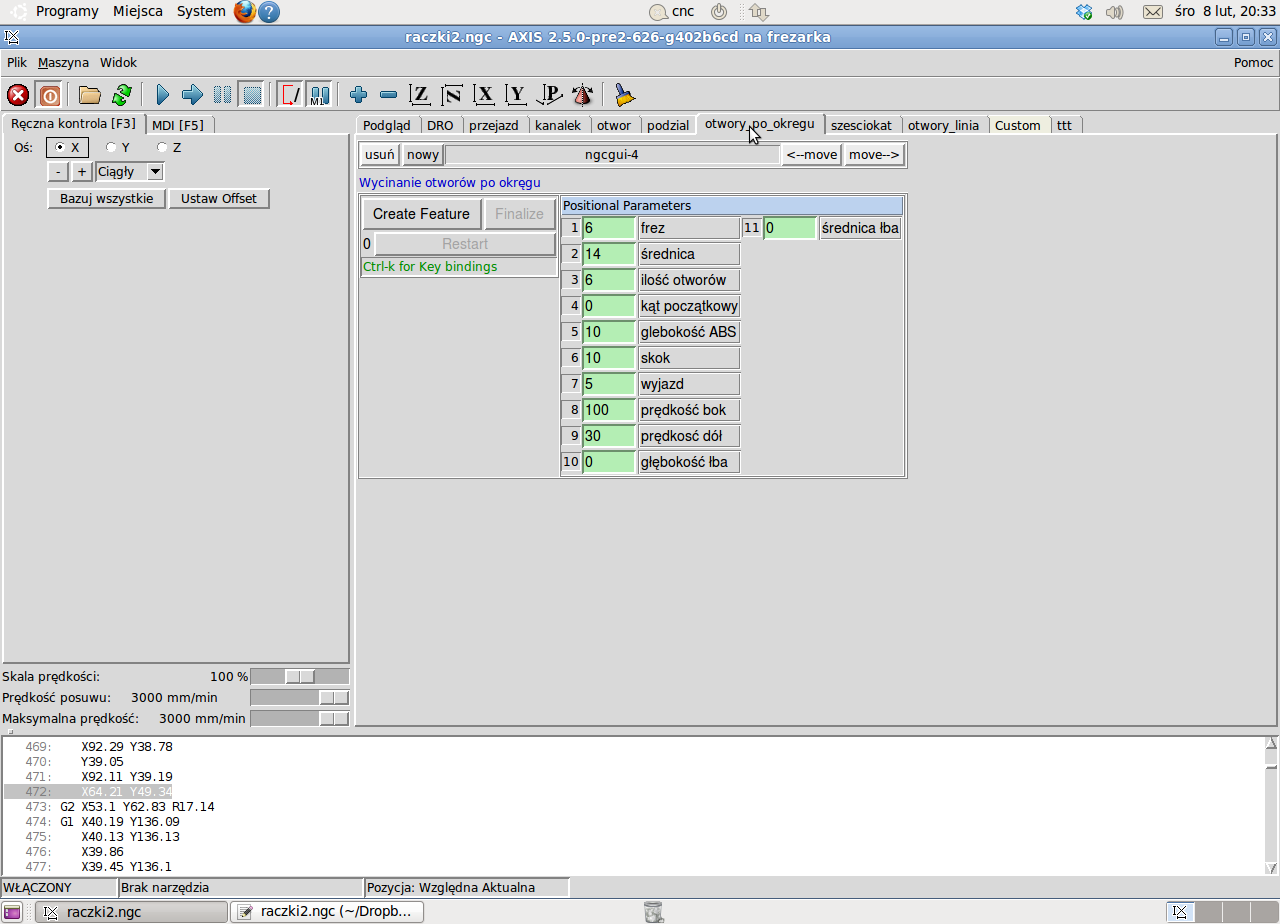Image resolution: width=1280 pixels, height=924 pixels.
Task: Adjust the Skala prędkości slider
Action: [299, 676]
